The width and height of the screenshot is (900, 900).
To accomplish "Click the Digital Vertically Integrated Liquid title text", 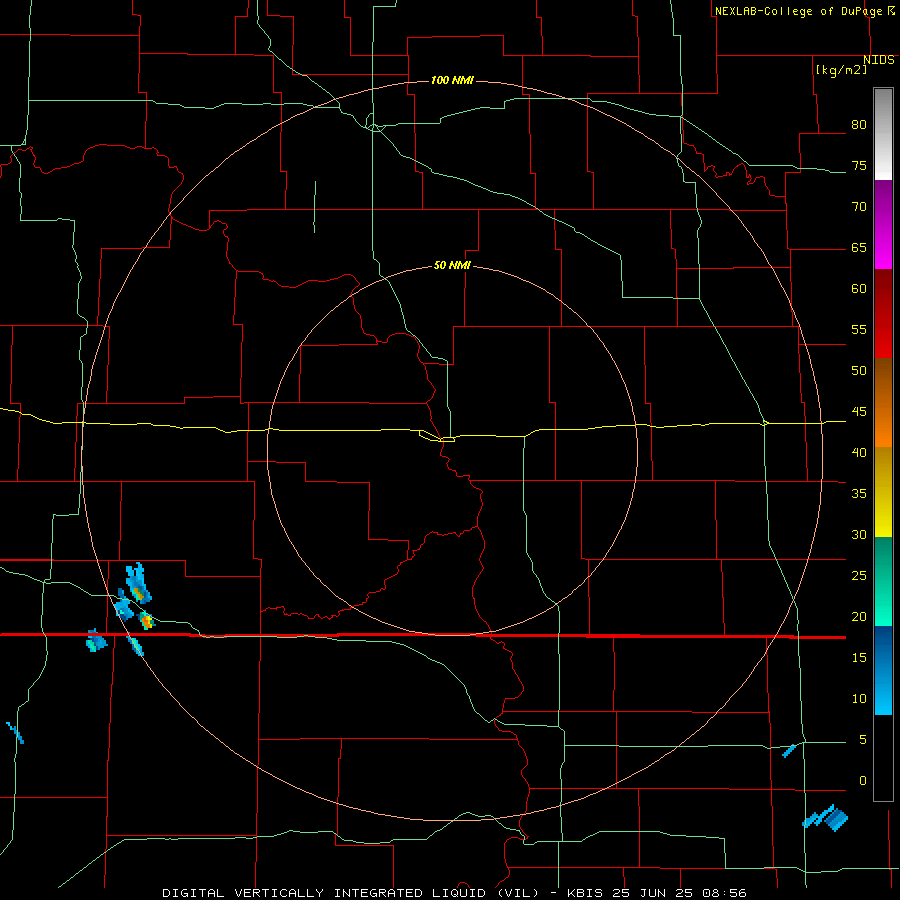I will (x=350, y=893).
